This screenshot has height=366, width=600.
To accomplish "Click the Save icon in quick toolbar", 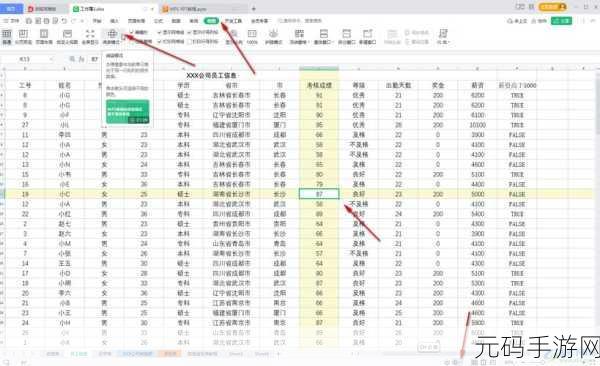I will (29, 21).
